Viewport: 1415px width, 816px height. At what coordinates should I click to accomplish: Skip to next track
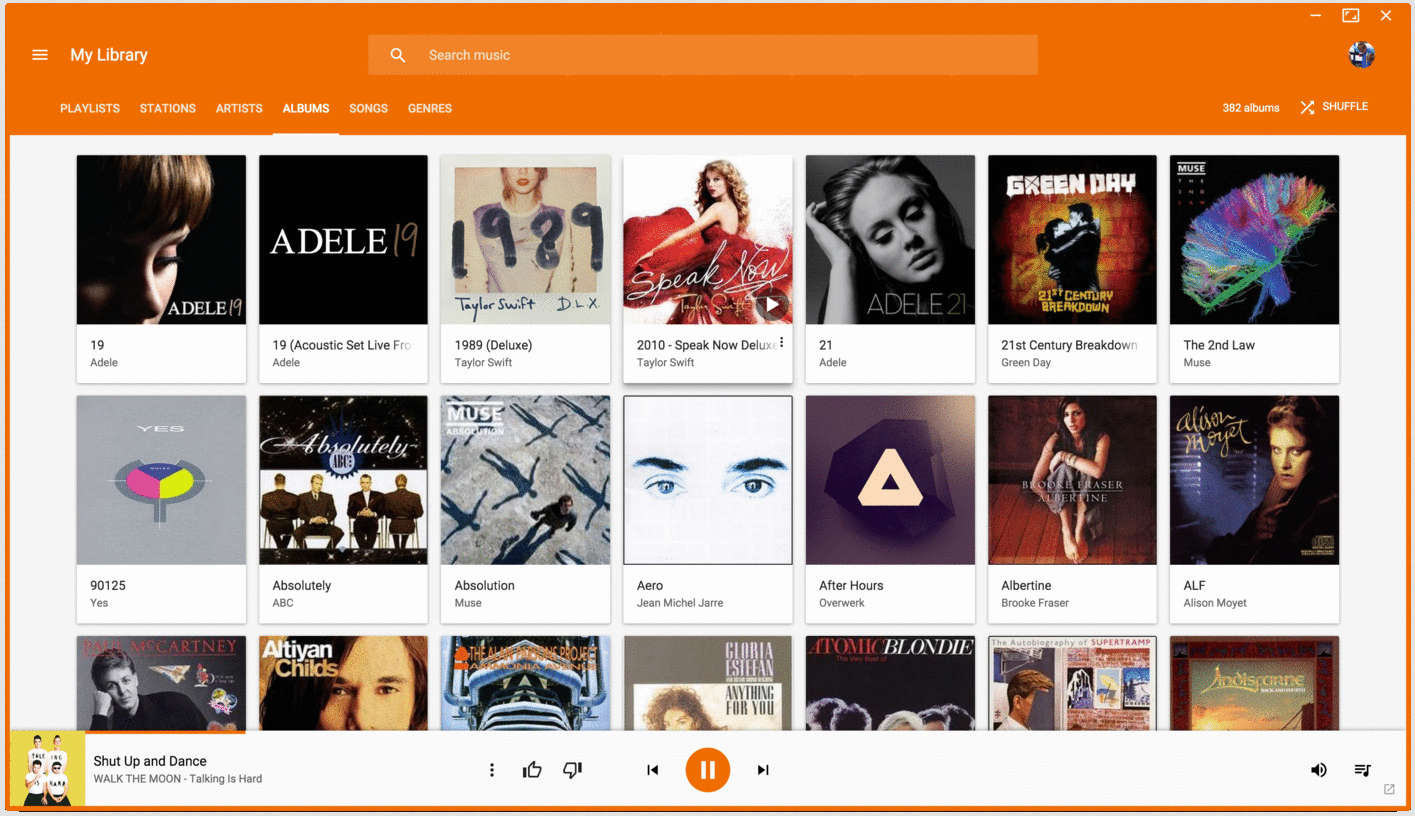coord(763,770)
